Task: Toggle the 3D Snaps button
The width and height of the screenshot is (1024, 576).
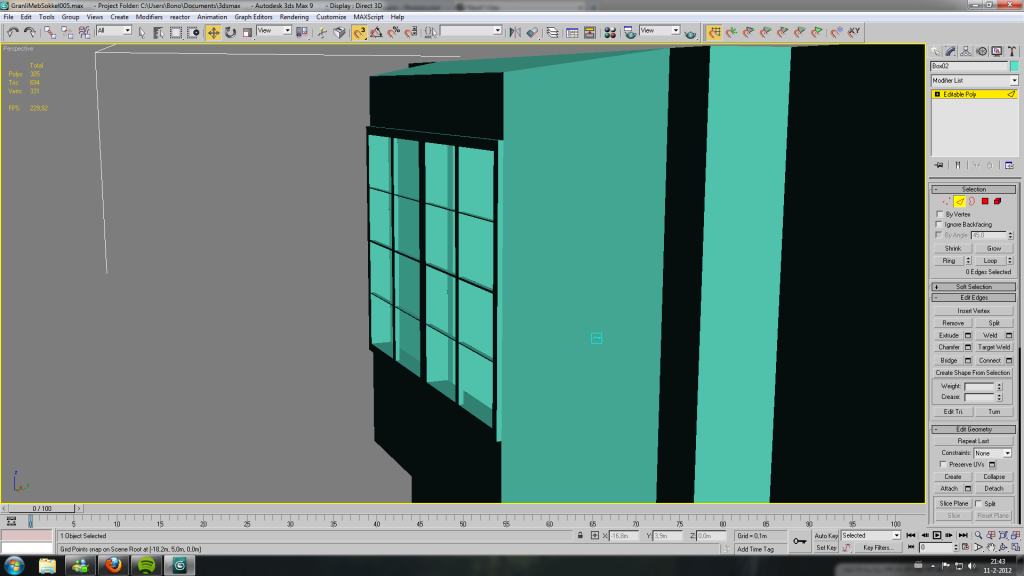Action: [x=359, y=32]
